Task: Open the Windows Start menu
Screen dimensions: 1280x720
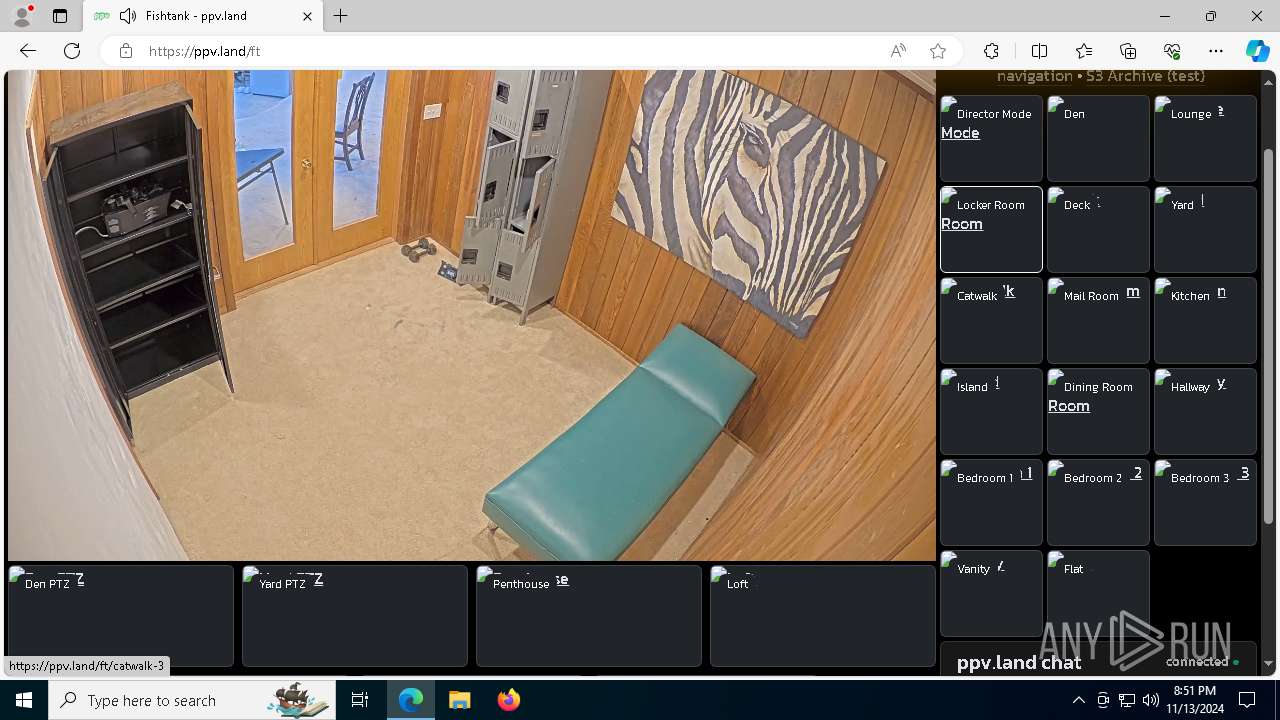Action: tap(24, 700)
